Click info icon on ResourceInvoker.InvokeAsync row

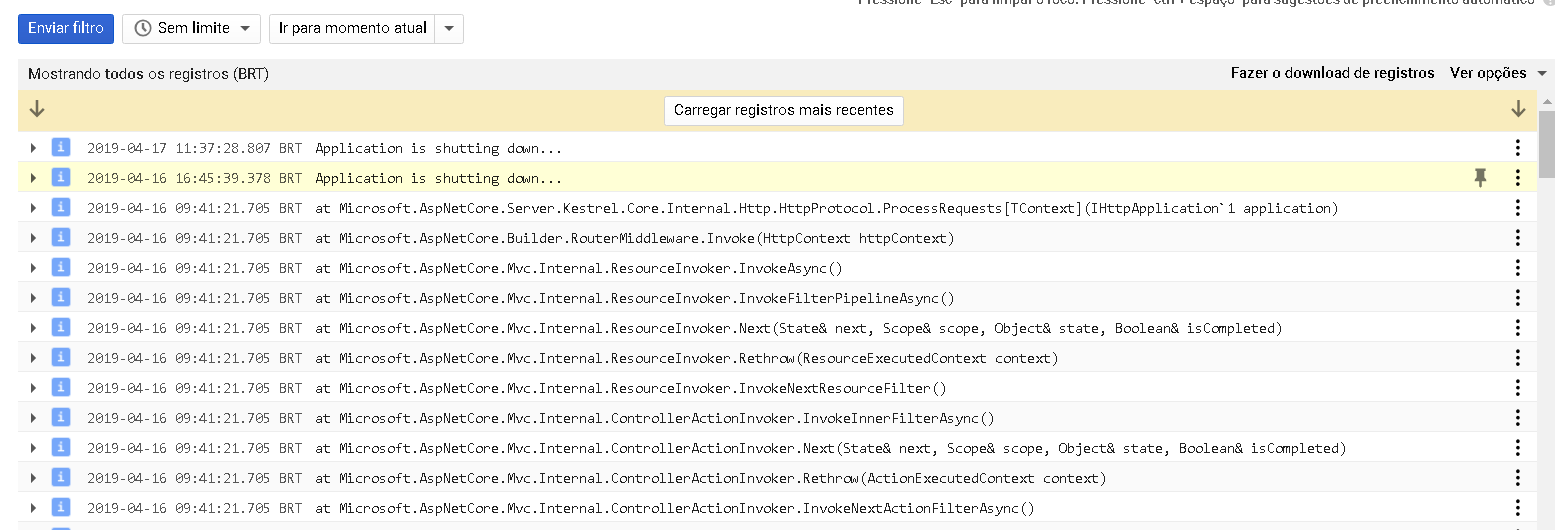click(x=61, y=267)
